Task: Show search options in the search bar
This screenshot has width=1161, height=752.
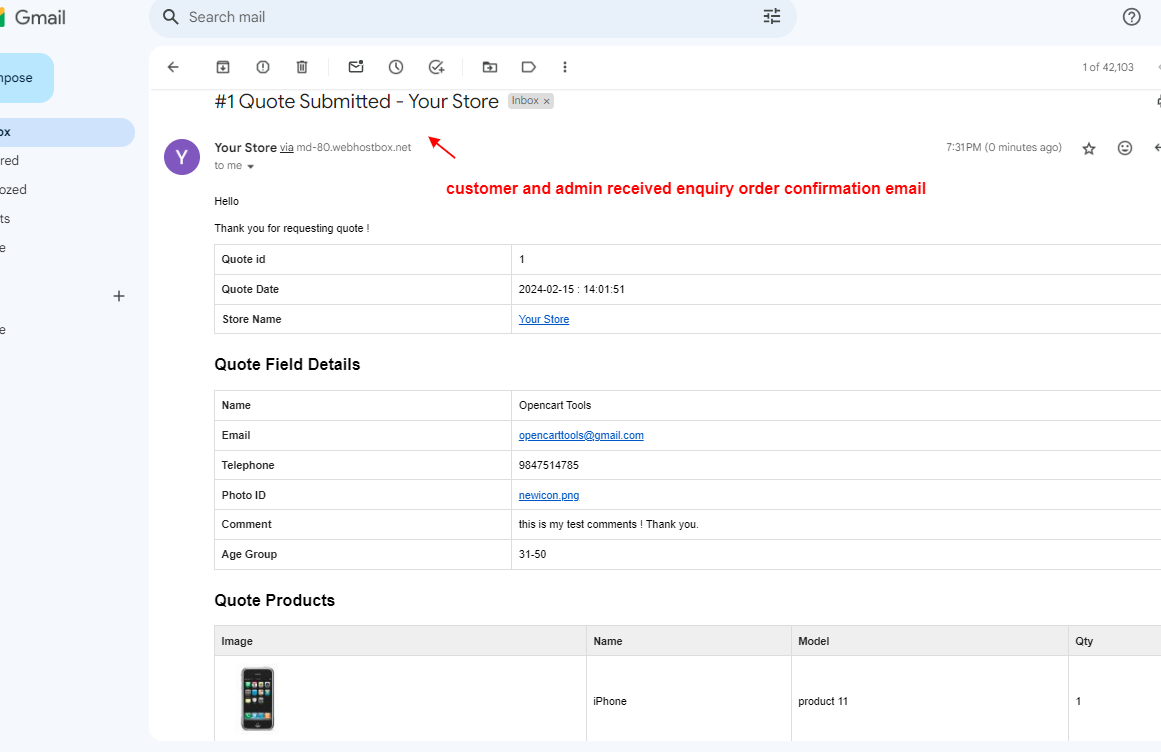Action: point(772,17)
